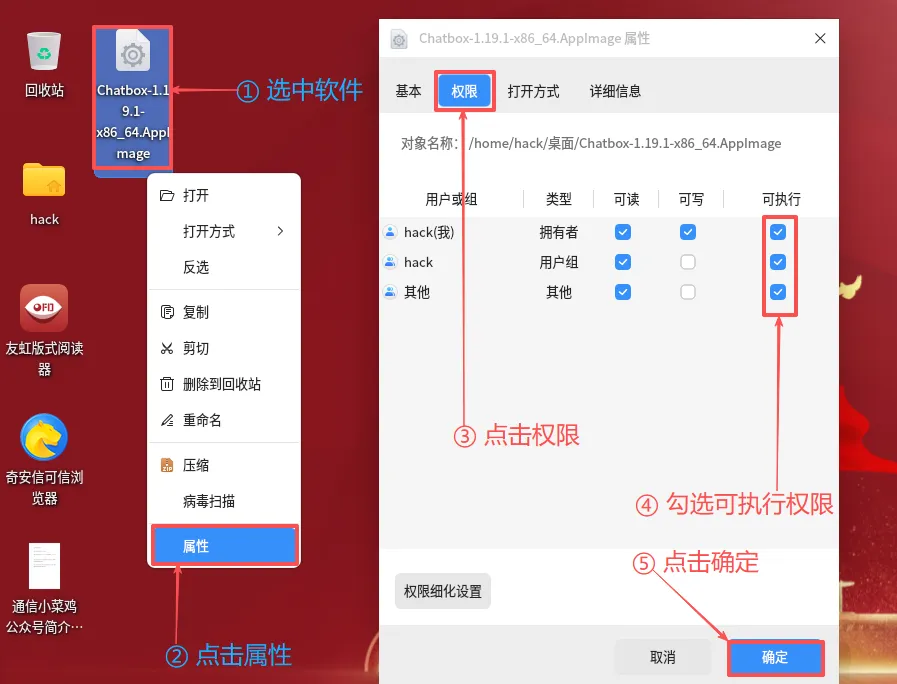The image size is (897, 684).
Task: Enable writable checkbox for hack 用户组
Action: click(688, 262)
